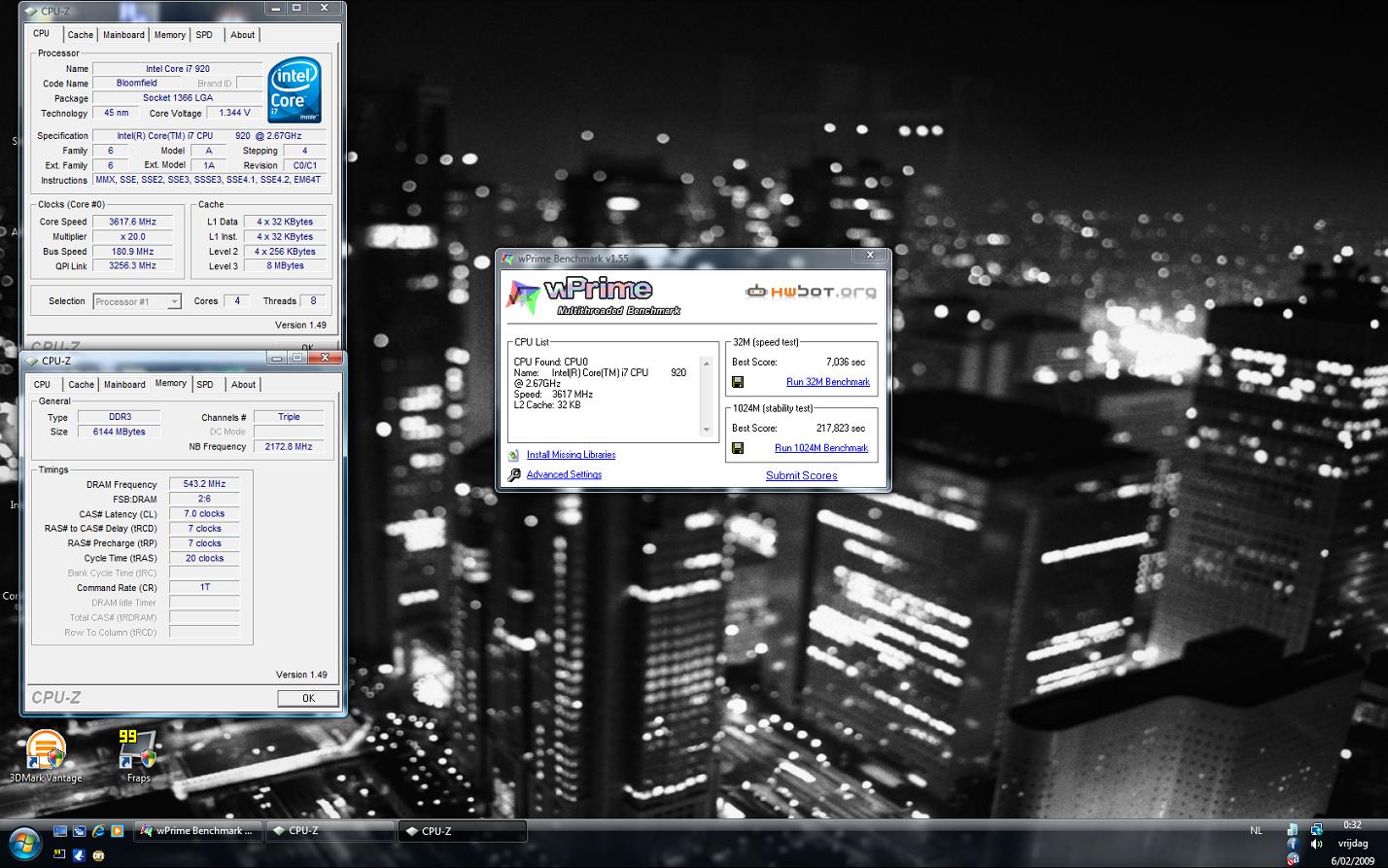Image resolution: width=1388 pixels, height=868 pixels.
Task: Click the Core Voltage value 1.344 V
Action: [234, 113]
